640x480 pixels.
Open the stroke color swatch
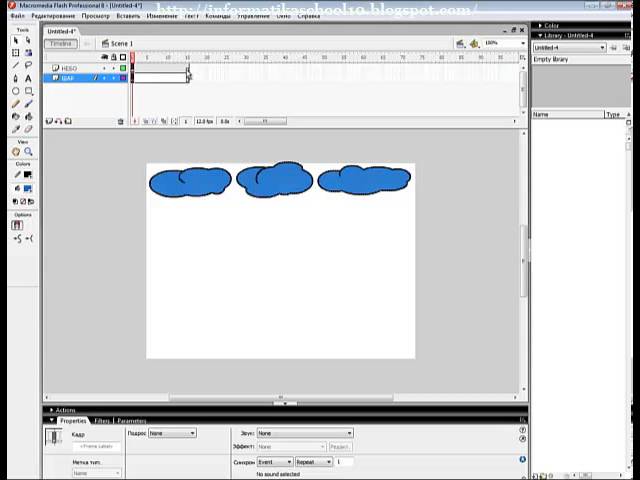[28, 175]
